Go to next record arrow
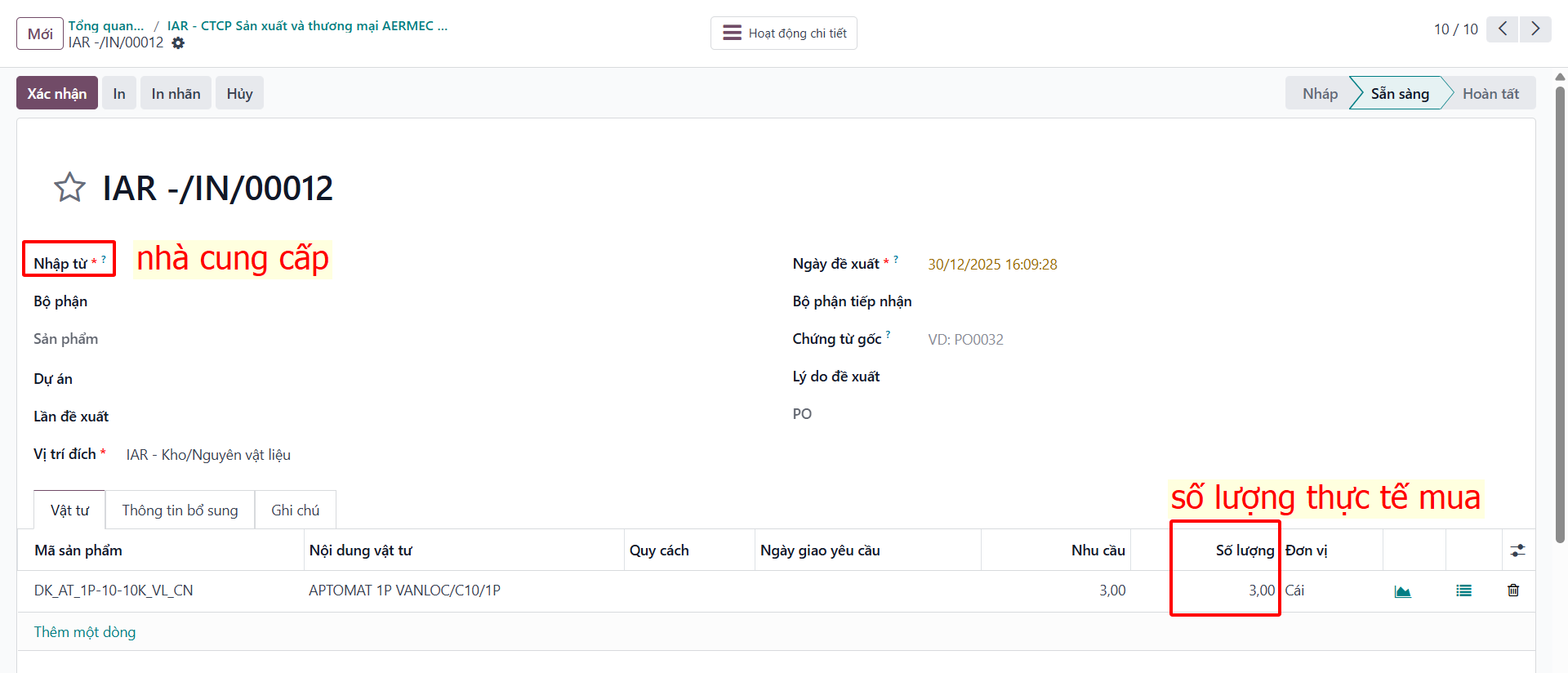This screenshot has height=673, width=1568. coord(1535,29)
